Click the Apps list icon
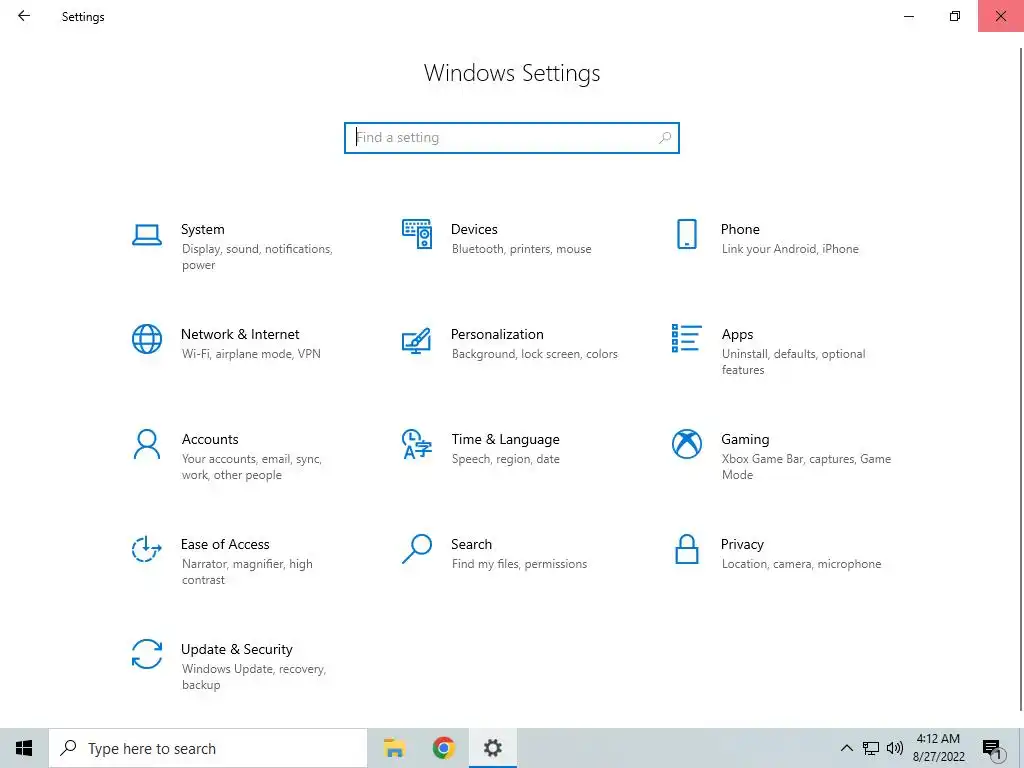Image resolution: width=1024 pixels, height=768 pixels. click(x=686, y=338)
